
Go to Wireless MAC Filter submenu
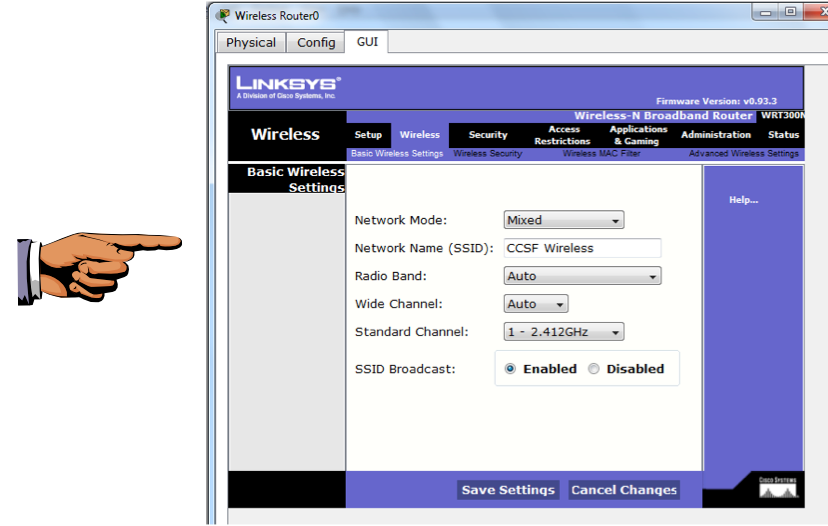601,154
